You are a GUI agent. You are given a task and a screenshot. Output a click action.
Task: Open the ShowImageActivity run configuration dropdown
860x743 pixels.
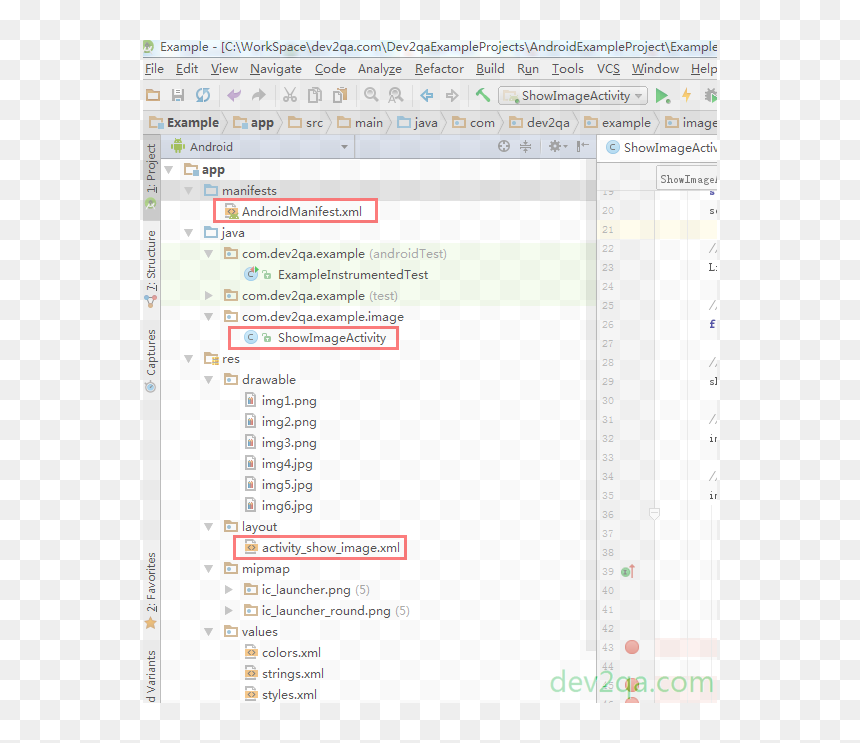pos(573,96)
